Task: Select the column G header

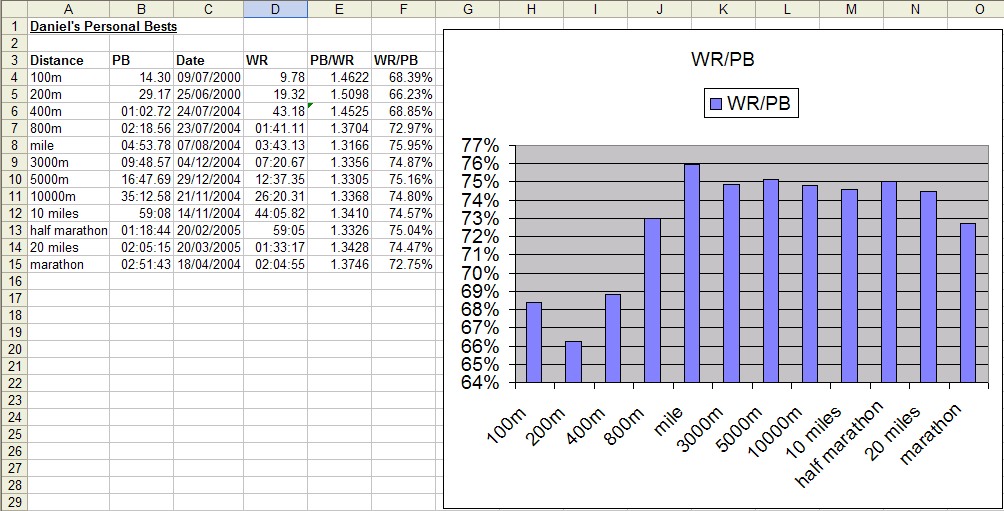Action: [x=468, y=9]
